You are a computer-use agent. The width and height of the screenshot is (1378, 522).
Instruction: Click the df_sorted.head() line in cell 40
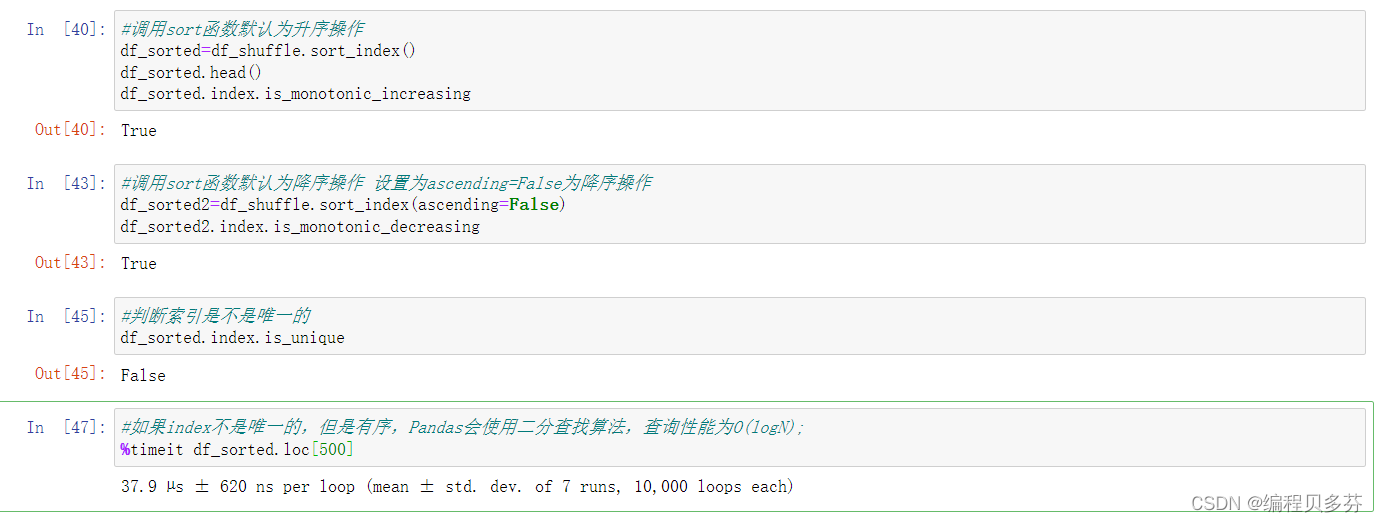point(191,72)
